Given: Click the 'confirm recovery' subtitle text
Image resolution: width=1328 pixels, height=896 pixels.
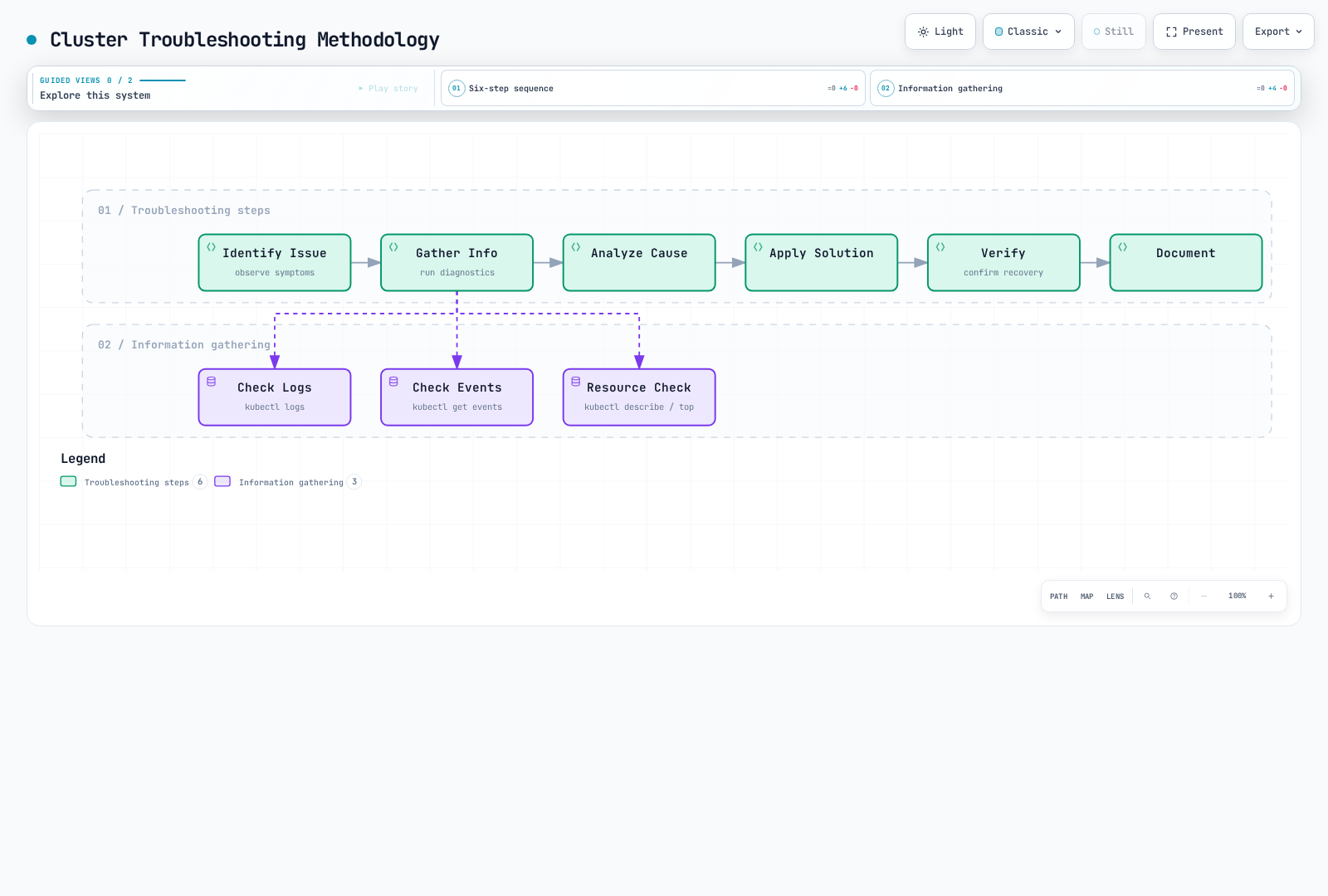Looking at the screenshot, I should [x=1003, y=273].
